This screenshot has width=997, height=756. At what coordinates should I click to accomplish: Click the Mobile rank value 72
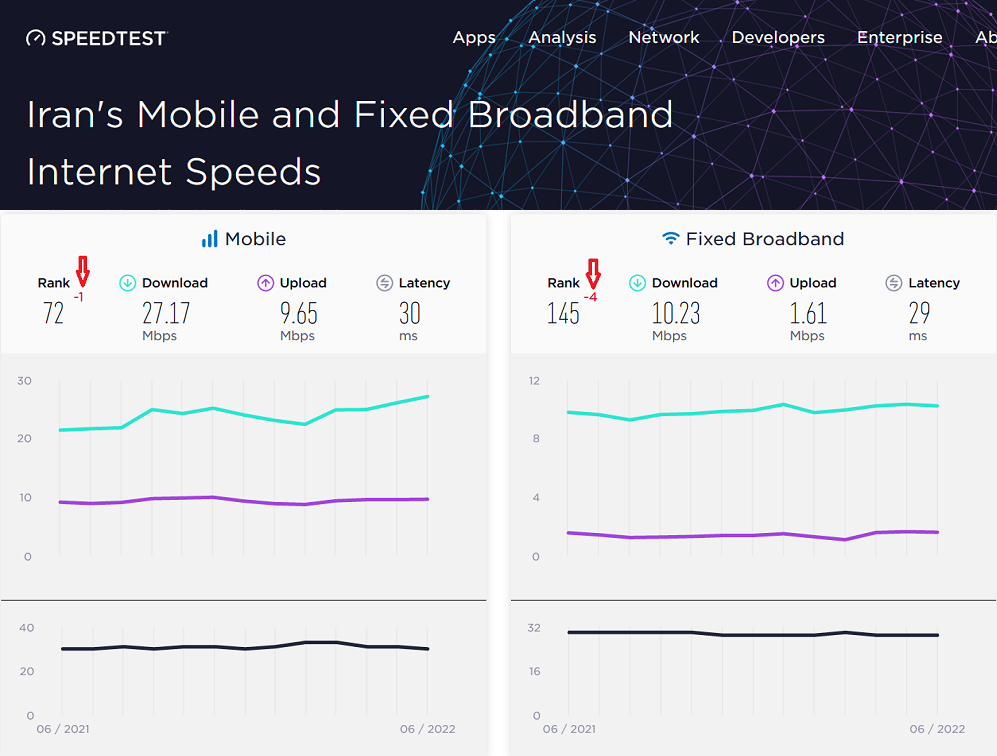(54, 314)
